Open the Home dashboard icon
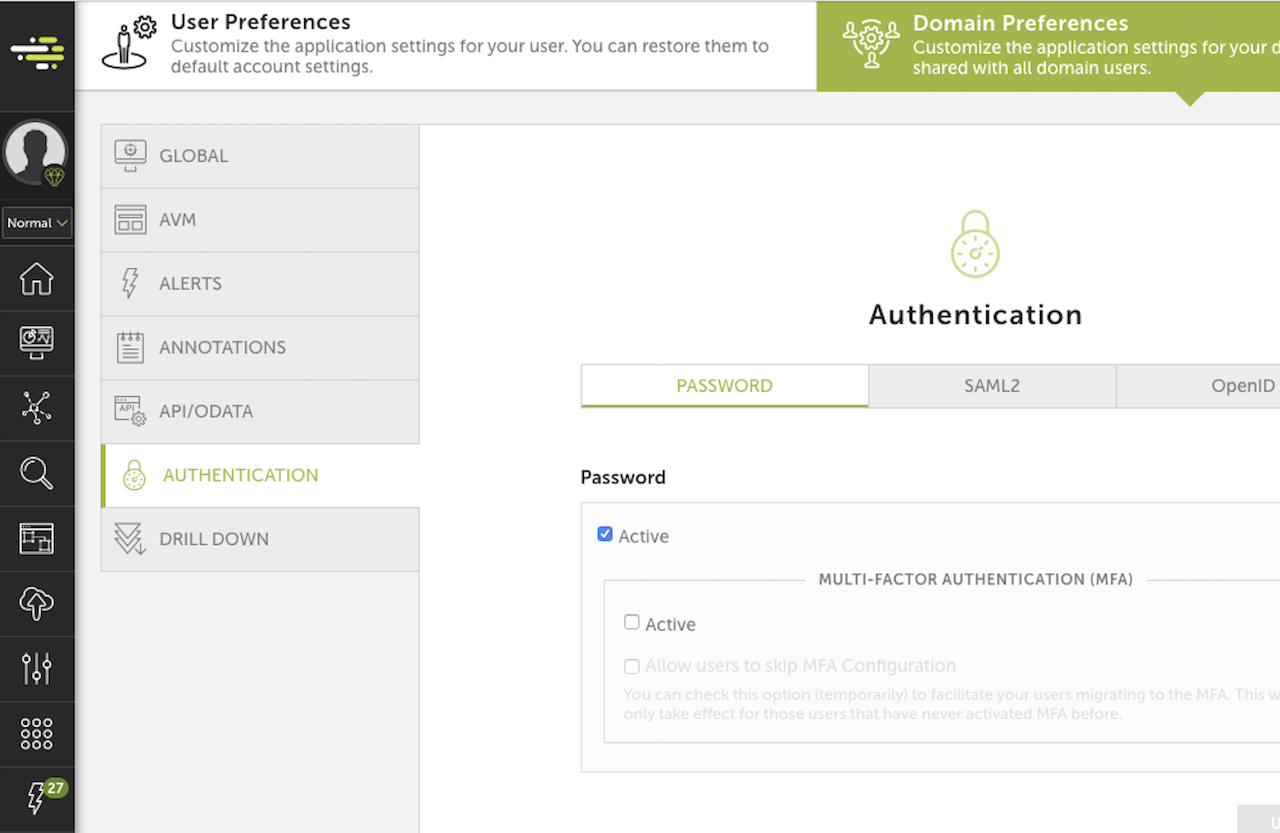The width and height of the screenshot is (1280, 833). point(37,279)
